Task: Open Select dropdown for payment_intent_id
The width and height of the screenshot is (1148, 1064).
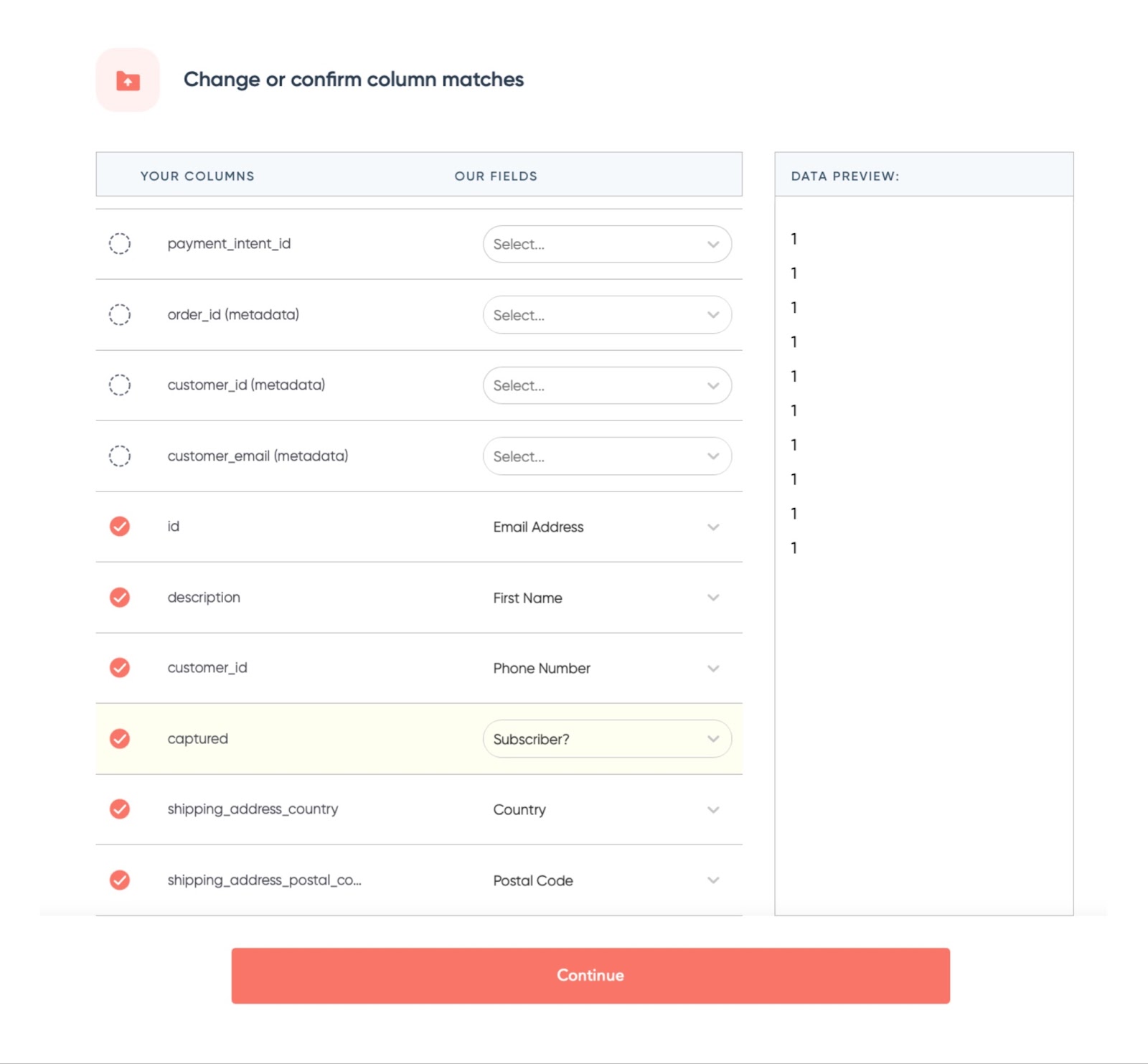Action: click(607, 244)
